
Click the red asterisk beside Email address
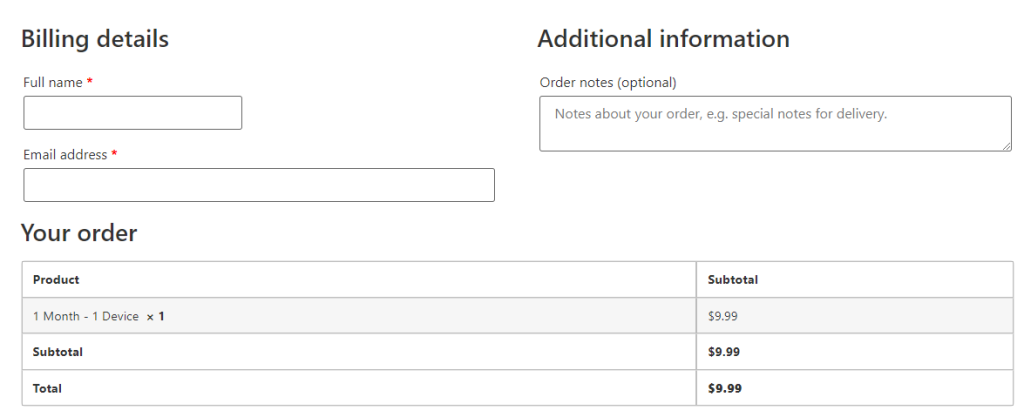[x=114, y=155]
